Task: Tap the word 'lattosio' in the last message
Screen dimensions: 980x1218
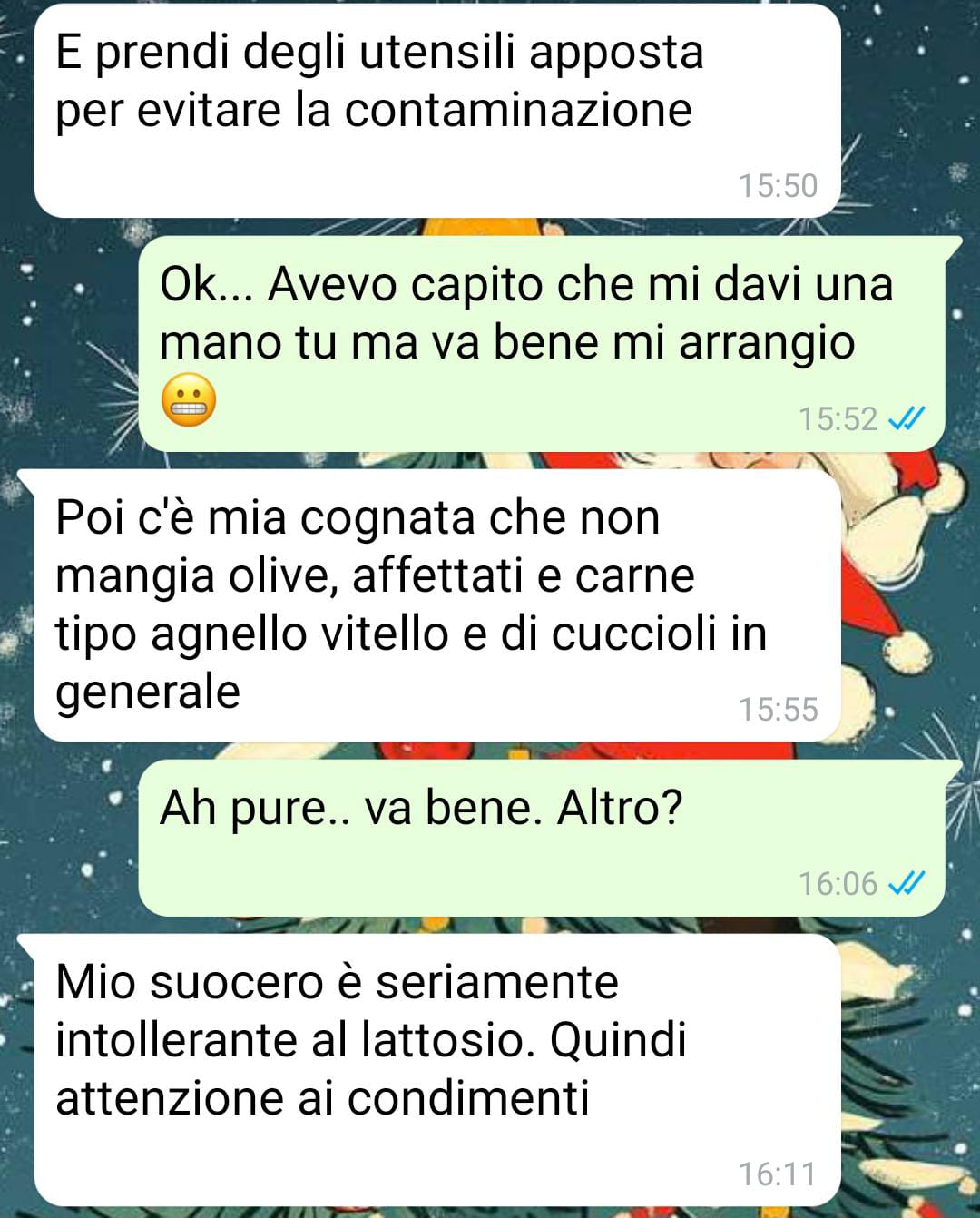Action: pos(444,1040)
